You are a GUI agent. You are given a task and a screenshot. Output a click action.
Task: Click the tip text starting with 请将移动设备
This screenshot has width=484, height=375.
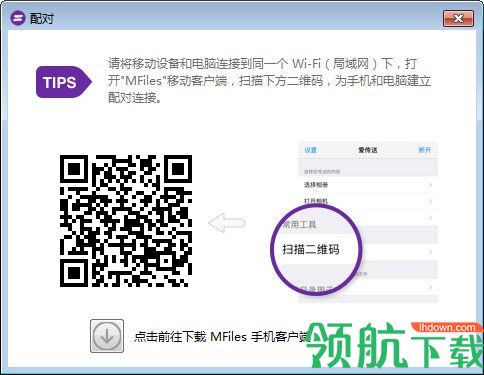point(269,81)
